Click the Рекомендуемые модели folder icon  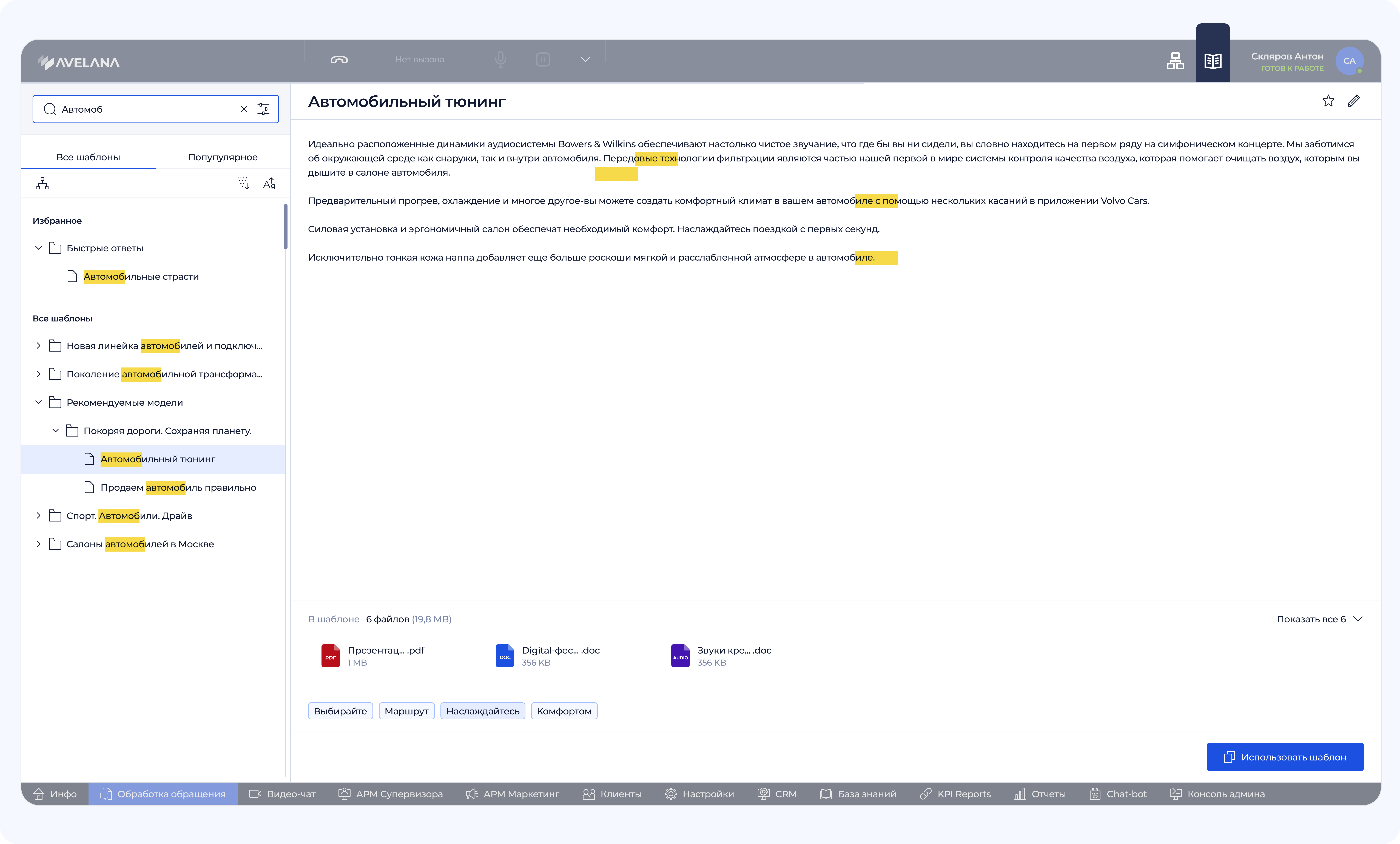point(55,403)
